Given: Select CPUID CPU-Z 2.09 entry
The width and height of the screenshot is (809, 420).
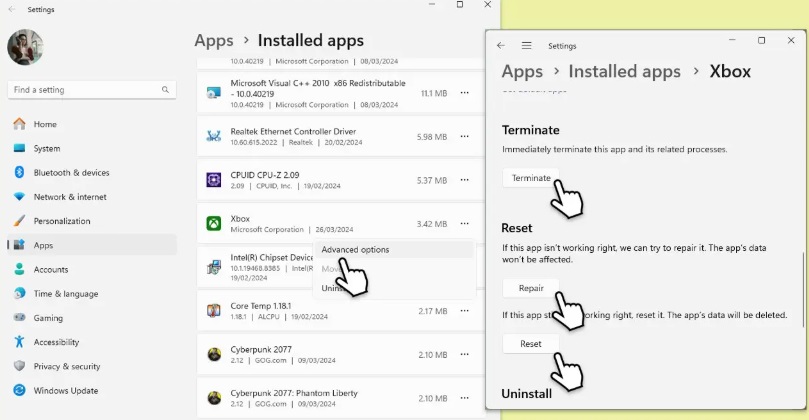Looking at the screenshot, I should click(x=341, y=180).
